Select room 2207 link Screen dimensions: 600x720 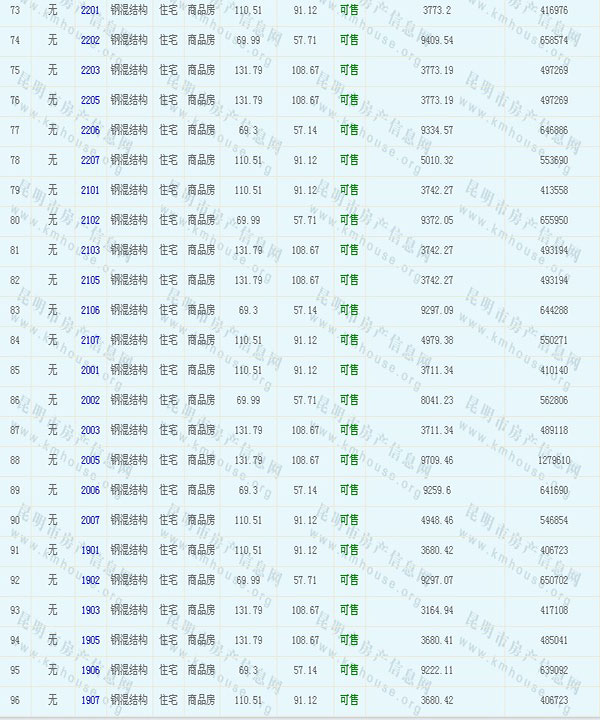[90, 160]
